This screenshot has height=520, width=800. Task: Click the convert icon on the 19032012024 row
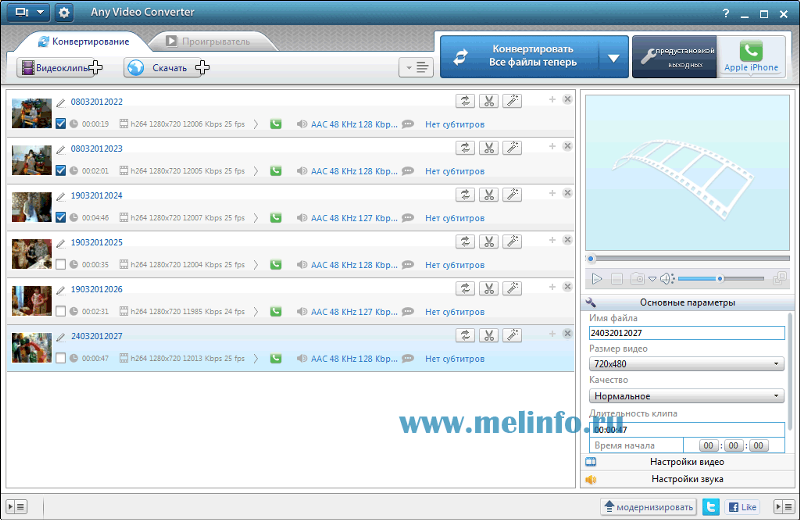pyautogui.click(x=466, y=194)
